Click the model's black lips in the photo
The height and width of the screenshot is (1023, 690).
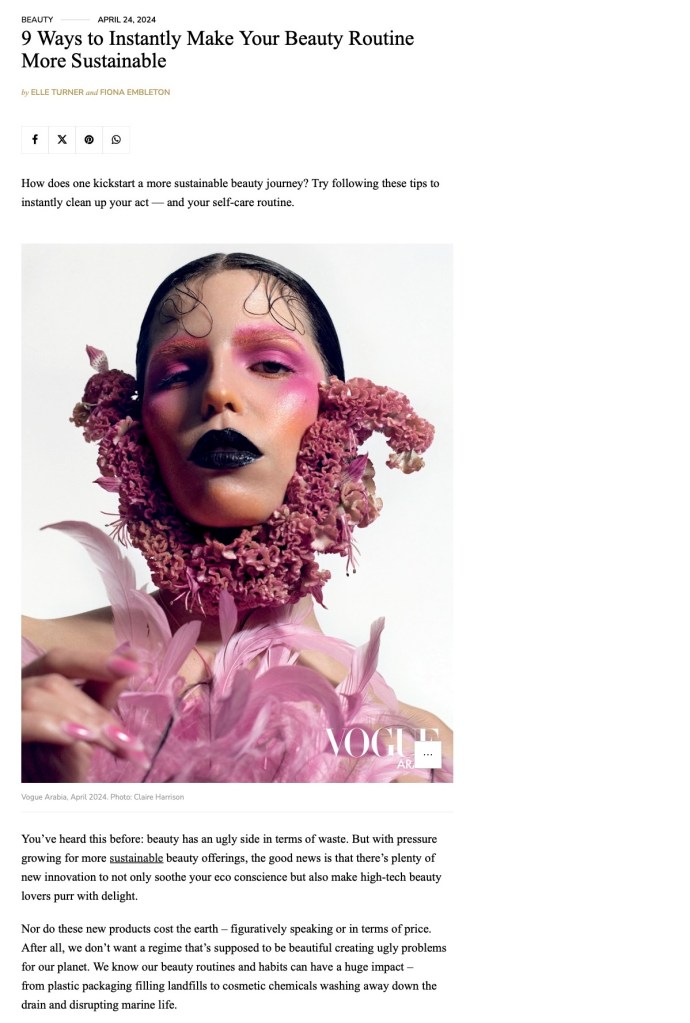225,449
